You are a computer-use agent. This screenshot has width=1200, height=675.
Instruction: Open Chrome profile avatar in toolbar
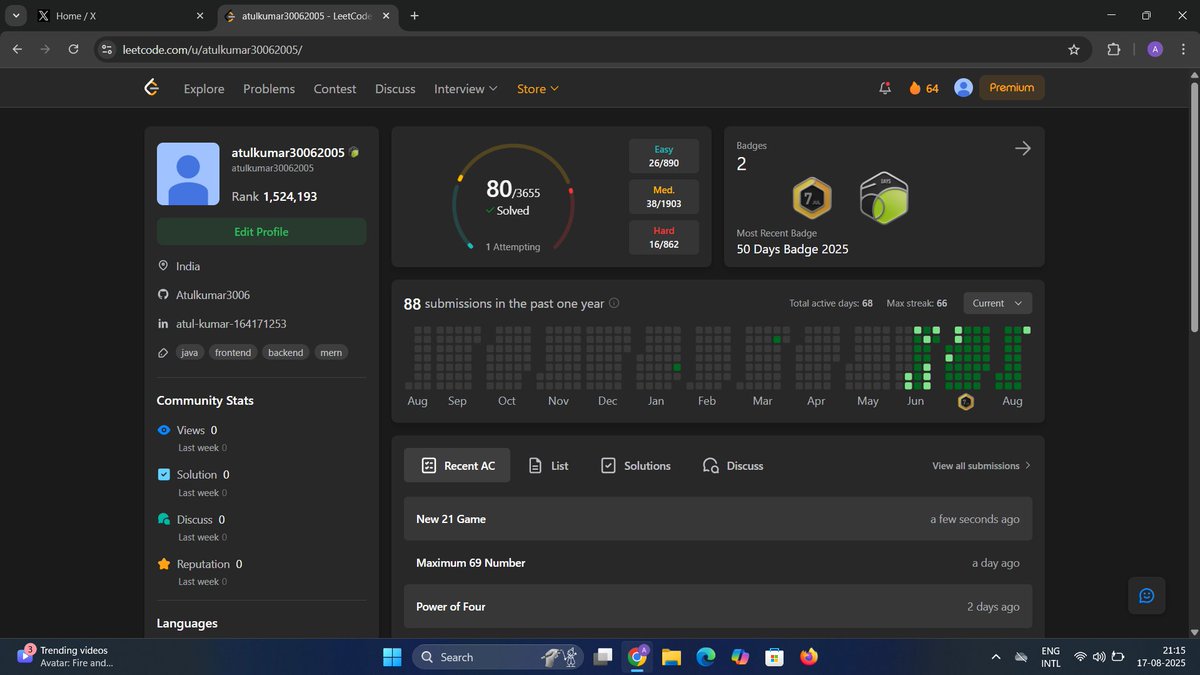[x=1154, y=49]
